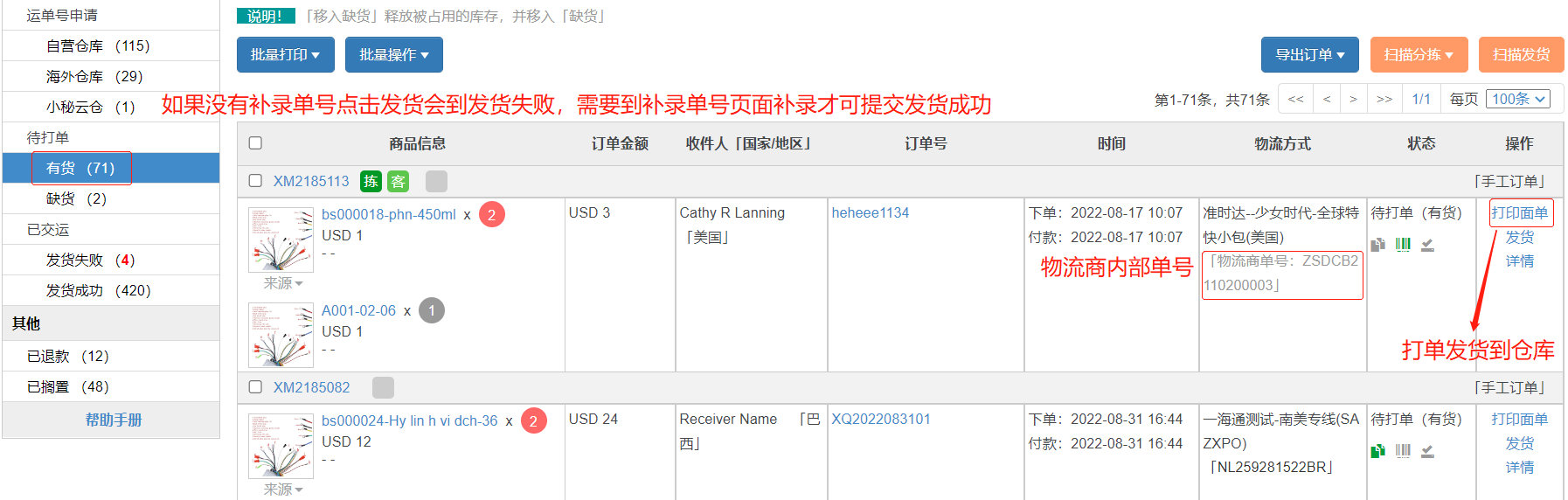Go to previous page with < button
This screenshot has width=1568, height=500.
click(x=1327, y=99)
